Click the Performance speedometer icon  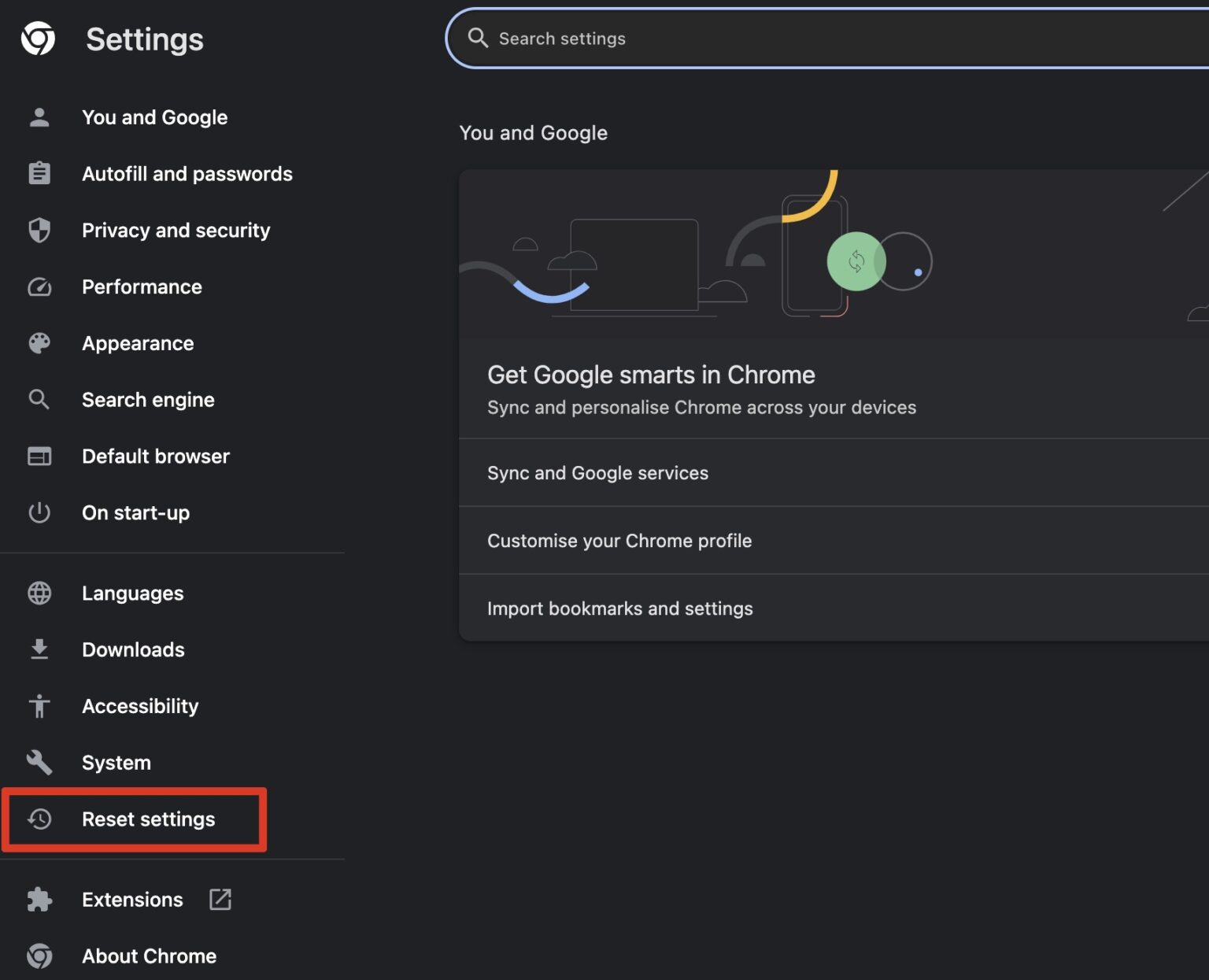(x=39, y=287)
